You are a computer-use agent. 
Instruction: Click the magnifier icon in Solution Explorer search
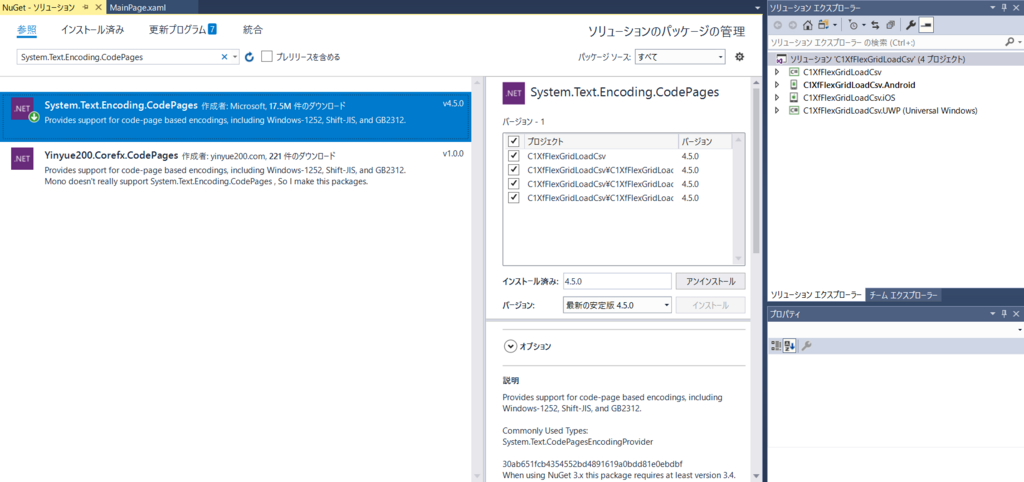pos(1009,42)
